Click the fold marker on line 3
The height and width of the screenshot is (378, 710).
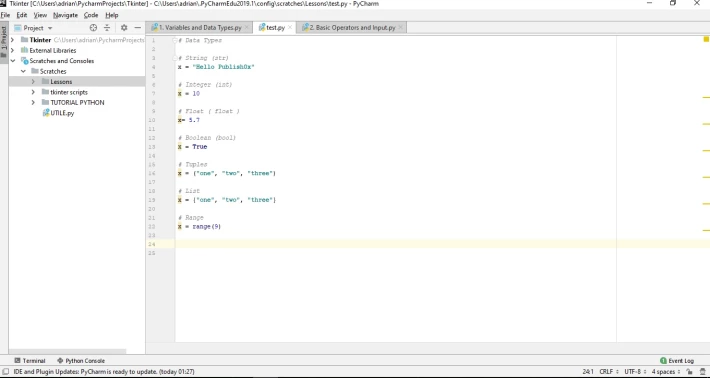tap(175, 58)
